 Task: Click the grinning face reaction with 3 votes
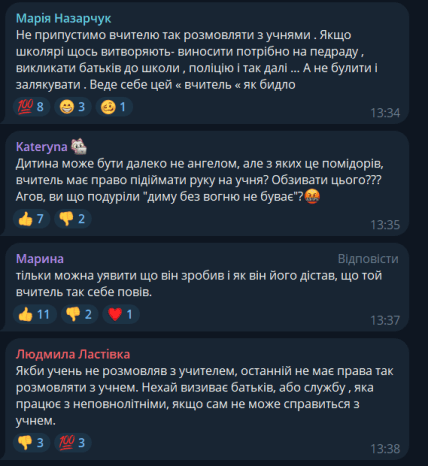(x=73, y=107)
